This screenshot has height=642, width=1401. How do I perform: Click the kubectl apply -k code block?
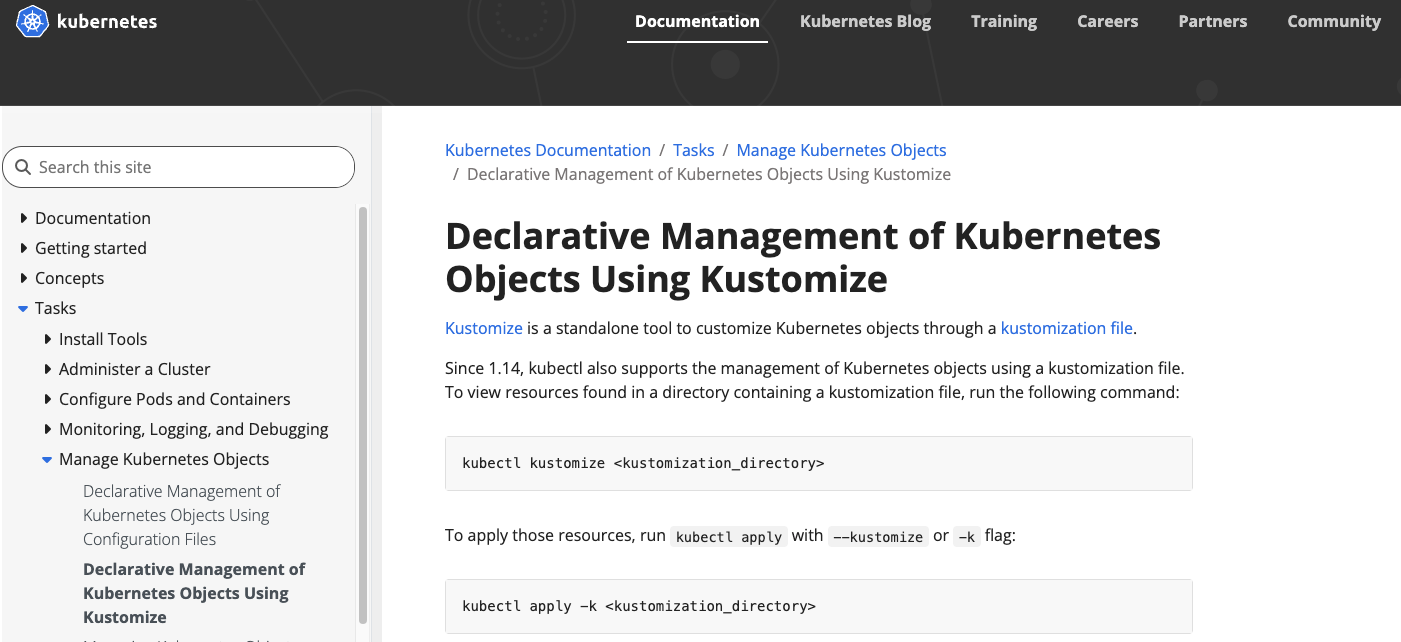pos(819,606)
